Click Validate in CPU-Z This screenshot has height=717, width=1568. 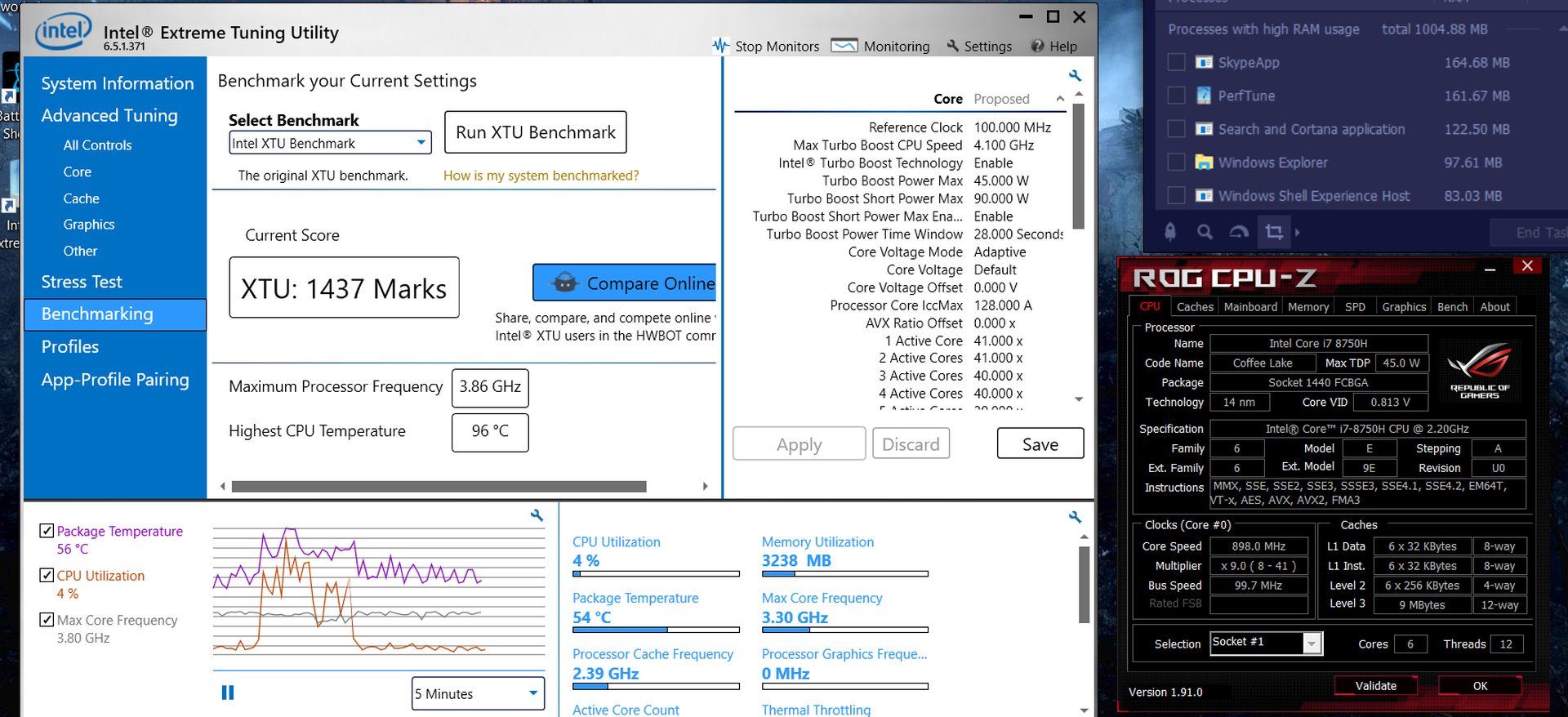(x=1376, y=686)
